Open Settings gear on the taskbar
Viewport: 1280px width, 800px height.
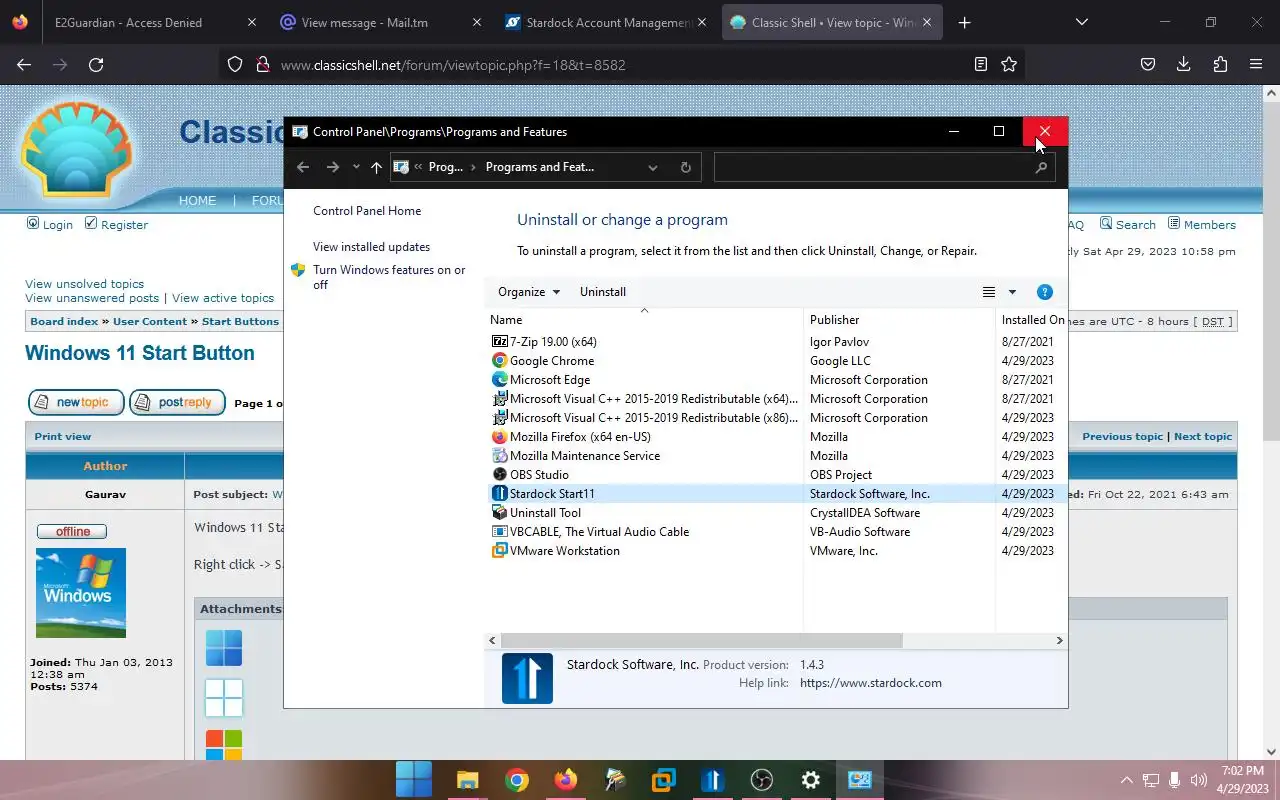811,780
